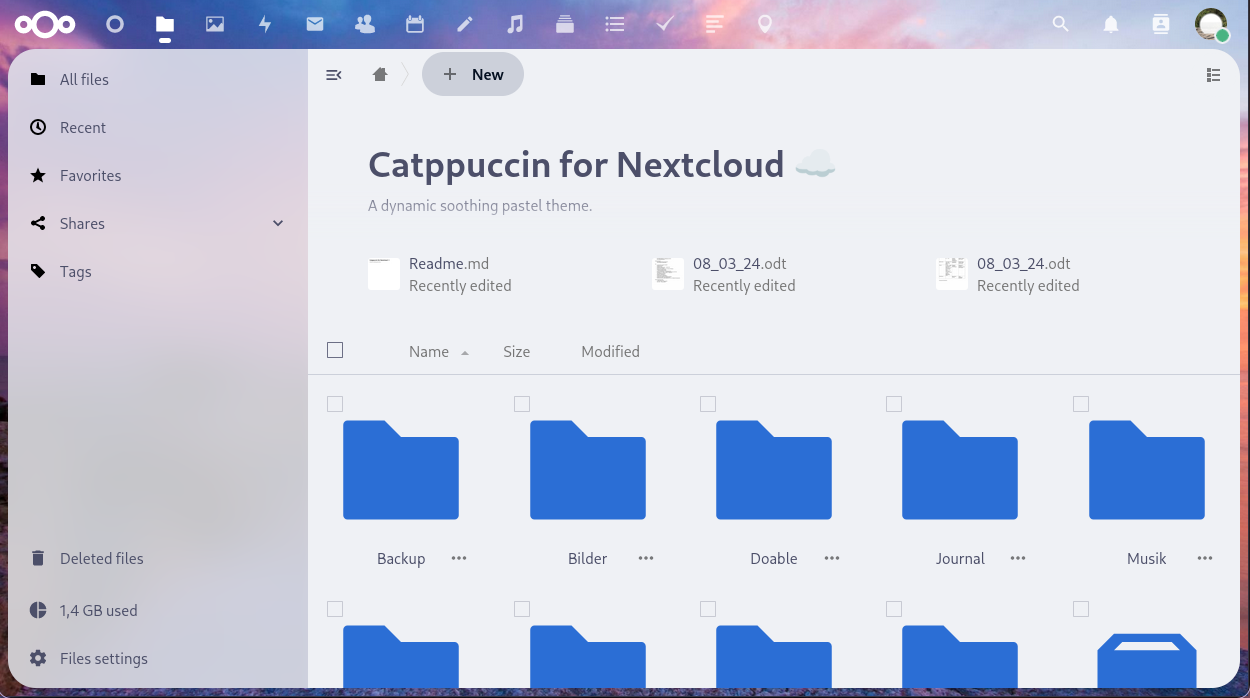Check the Musik folder checkbox
The image size is (1250, 698).
[x=1081, y=404]
